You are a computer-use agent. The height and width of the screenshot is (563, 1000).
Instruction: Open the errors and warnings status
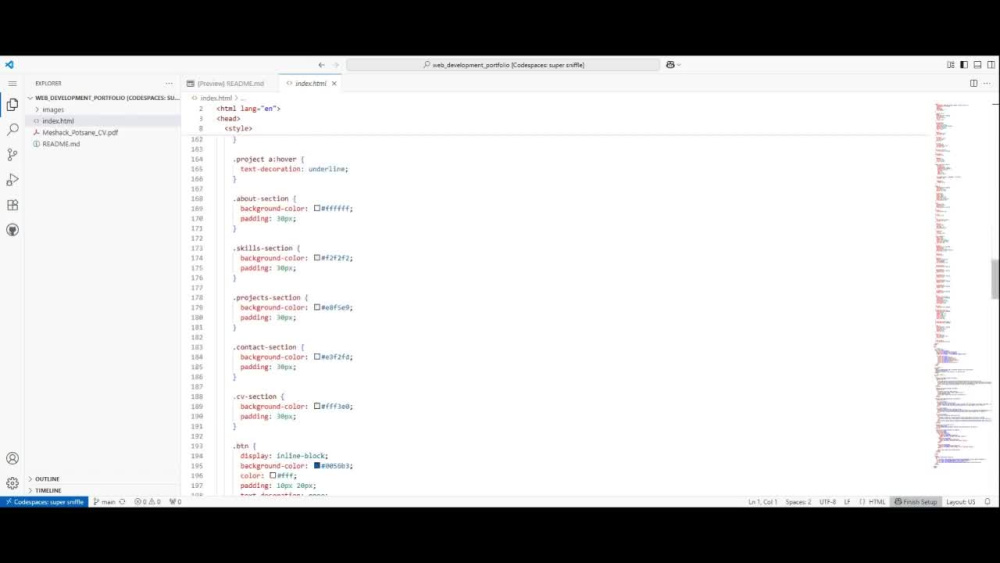(147, 502)
